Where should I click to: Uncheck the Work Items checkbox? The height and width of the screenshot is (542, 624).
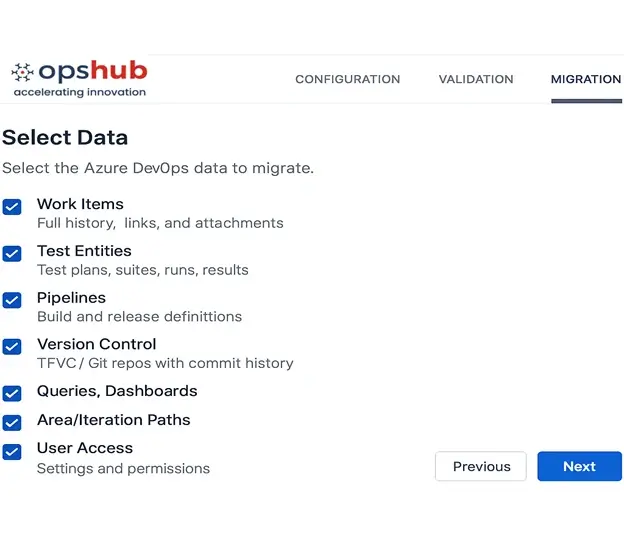(12, 207)
